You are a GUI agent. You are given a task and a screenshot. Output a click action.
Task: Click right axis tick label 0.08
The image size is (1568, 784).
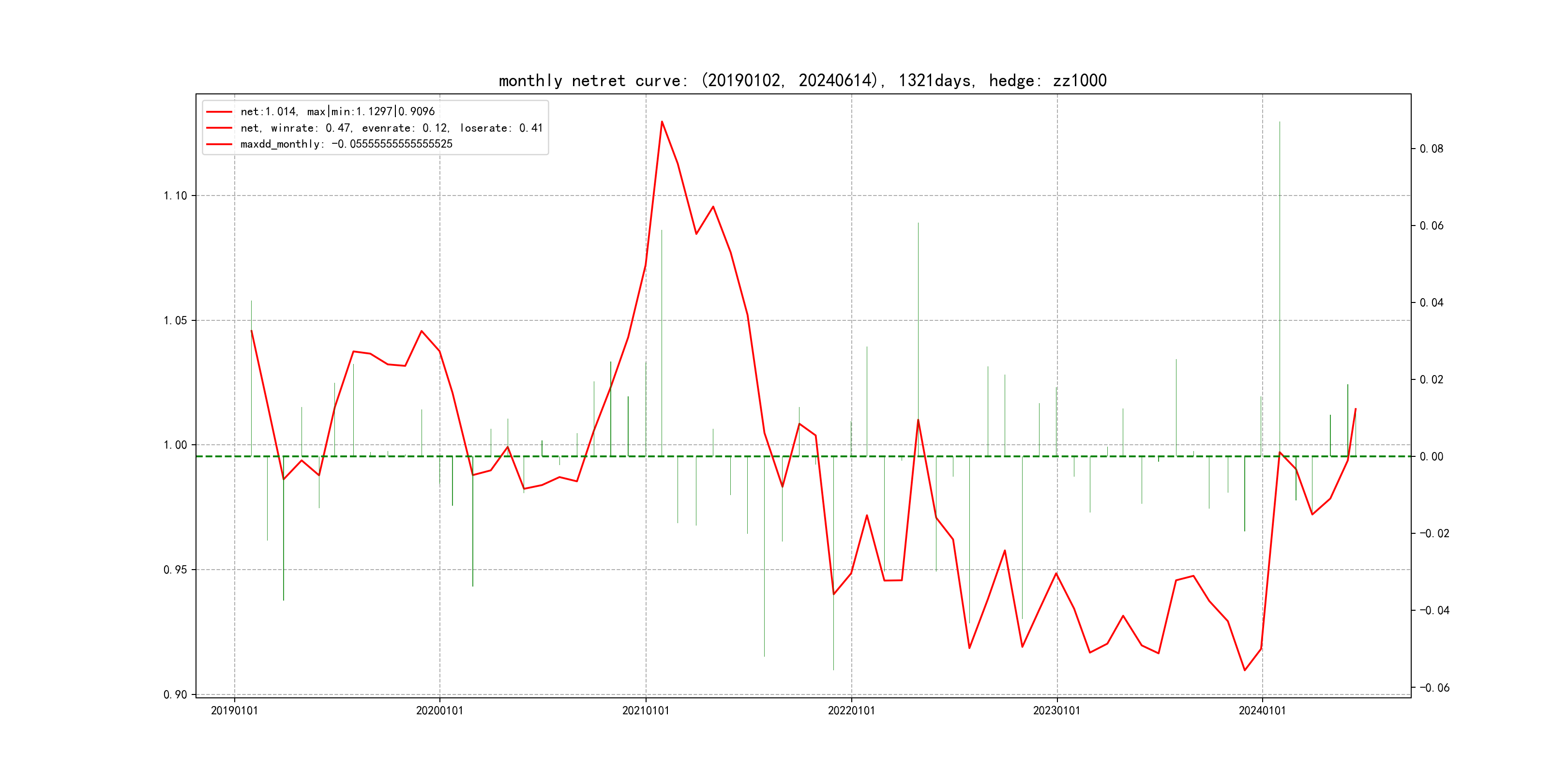tap(1431, 149)
